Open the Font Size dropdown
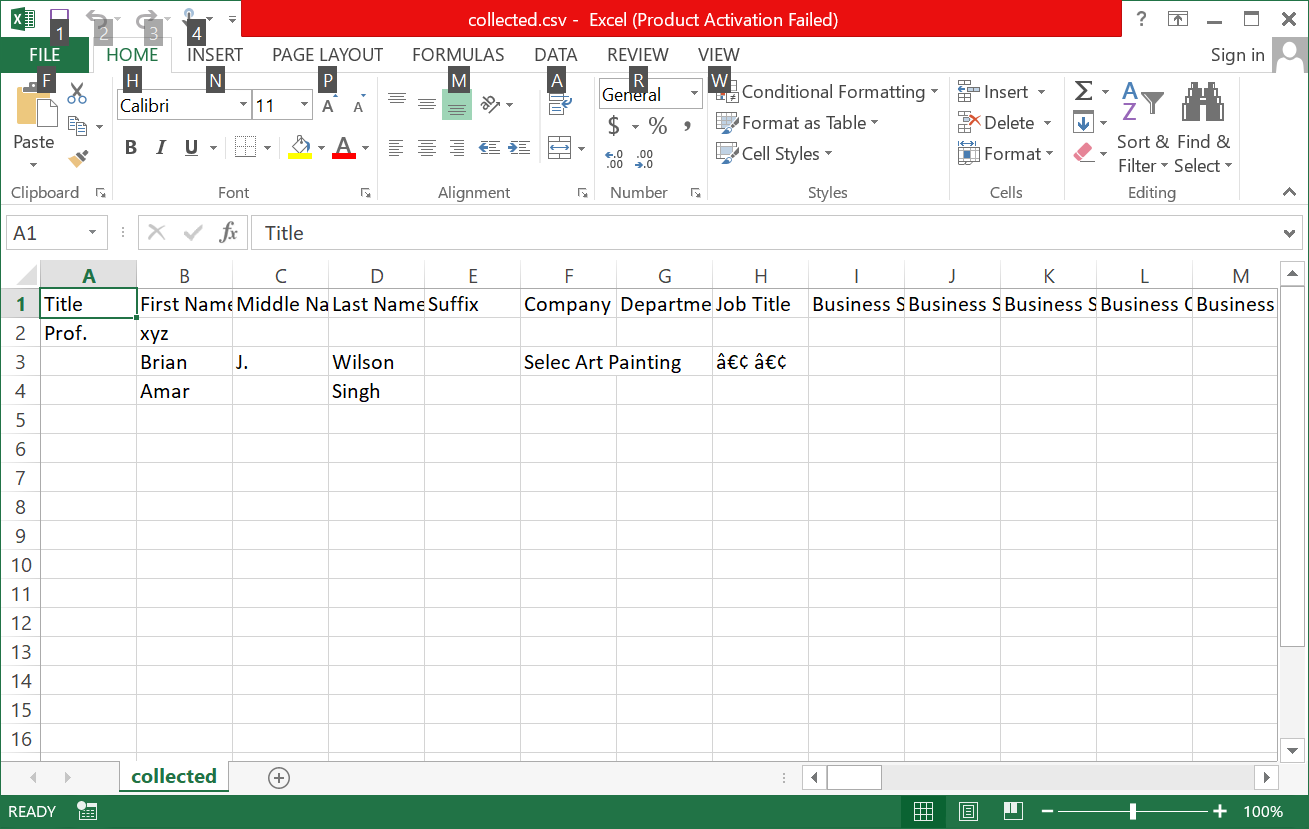1309x829 pixels. click(x=303, y=104)
